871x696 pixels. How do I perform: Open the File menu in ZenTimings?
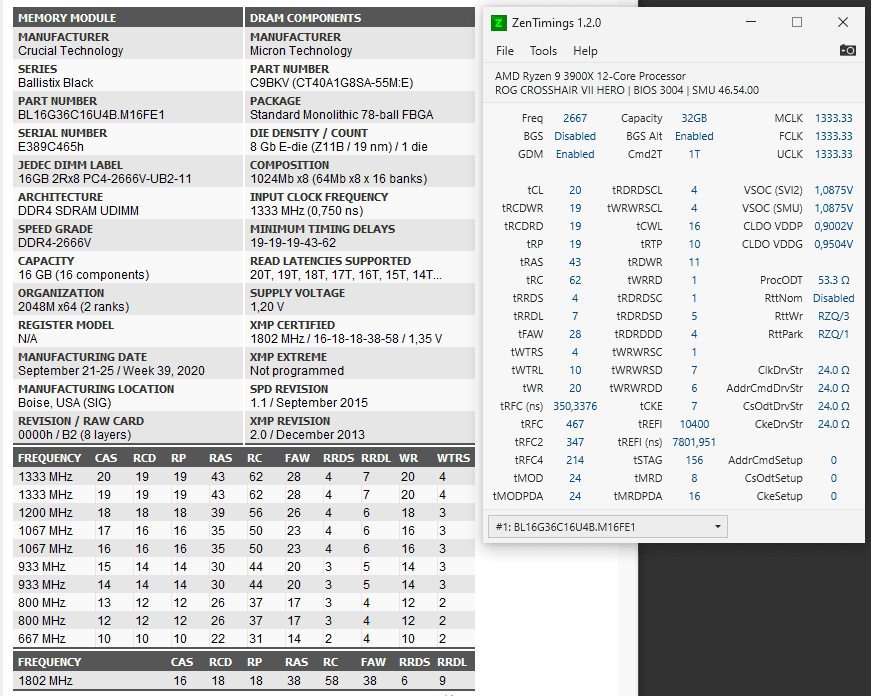[x=504, y=51]
